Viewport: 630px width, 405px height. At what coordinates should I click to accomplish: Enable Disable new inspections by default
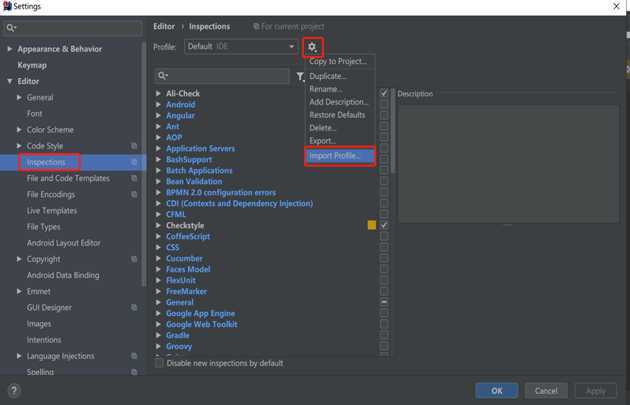coord(160,363)
